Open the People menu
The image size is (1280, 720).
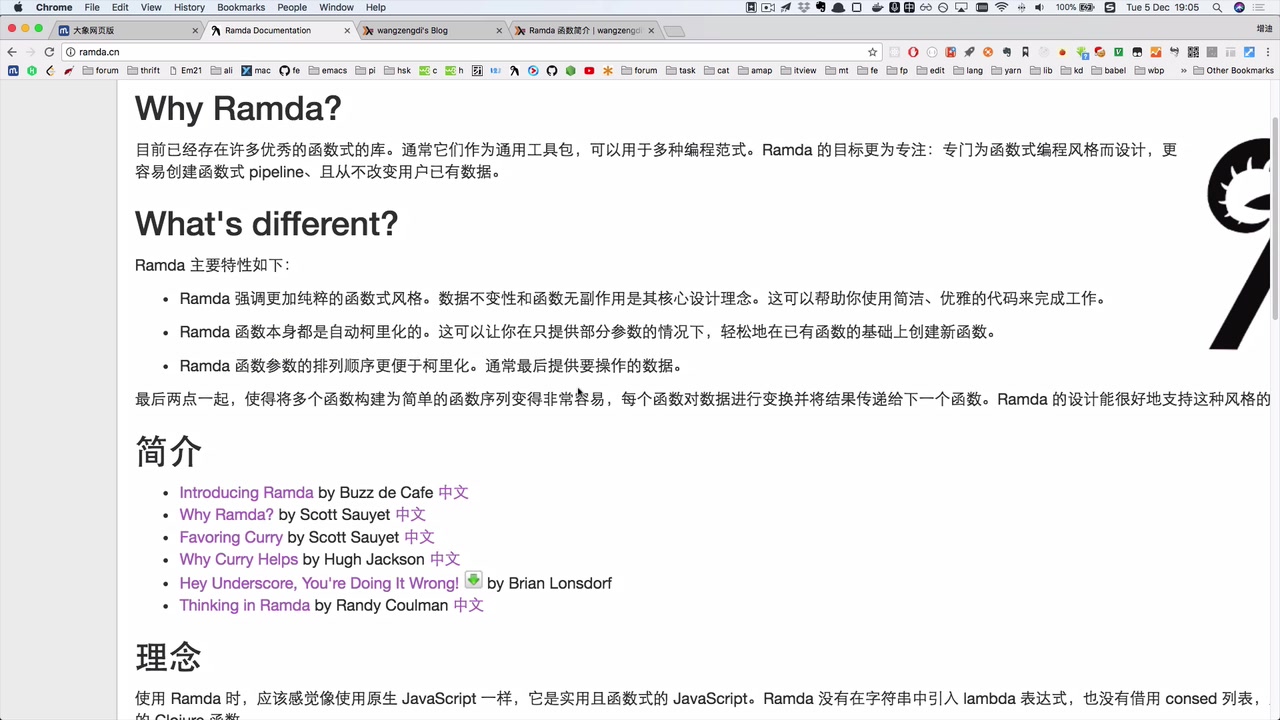[x=292, y=7]
